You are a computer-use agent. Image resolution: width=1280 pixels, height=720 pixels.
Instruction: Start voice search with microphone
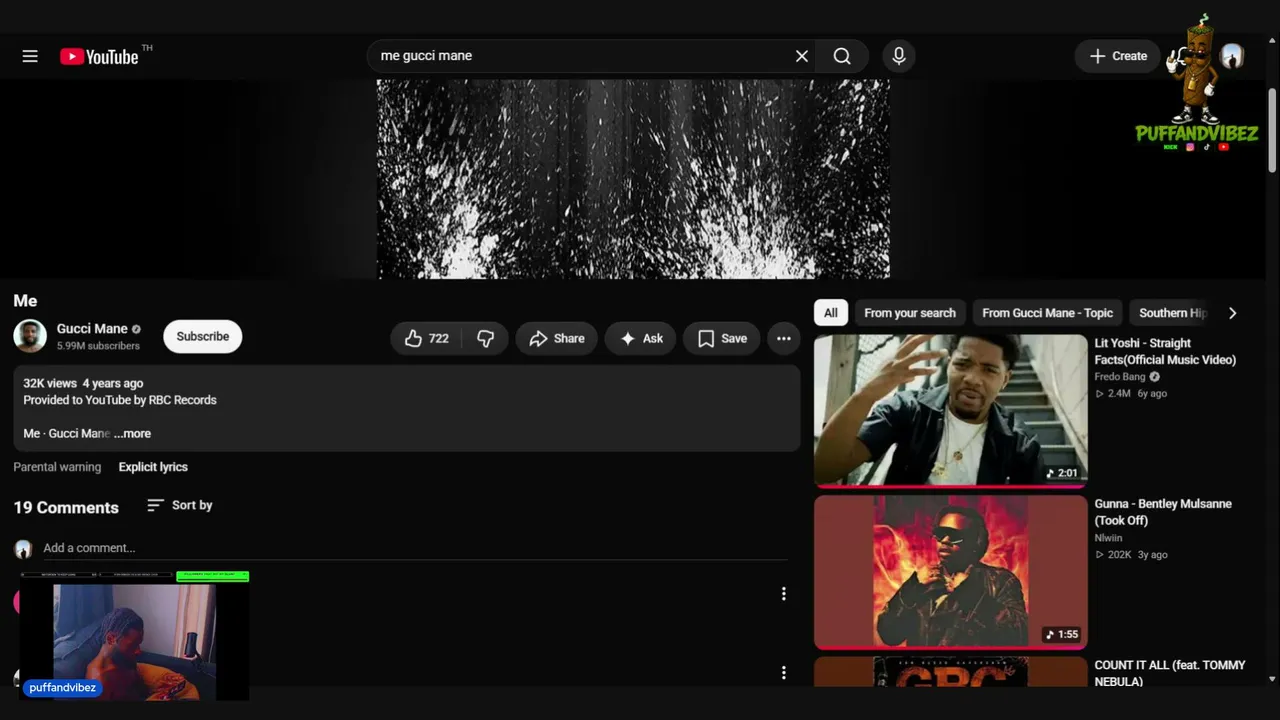(899, 56)
